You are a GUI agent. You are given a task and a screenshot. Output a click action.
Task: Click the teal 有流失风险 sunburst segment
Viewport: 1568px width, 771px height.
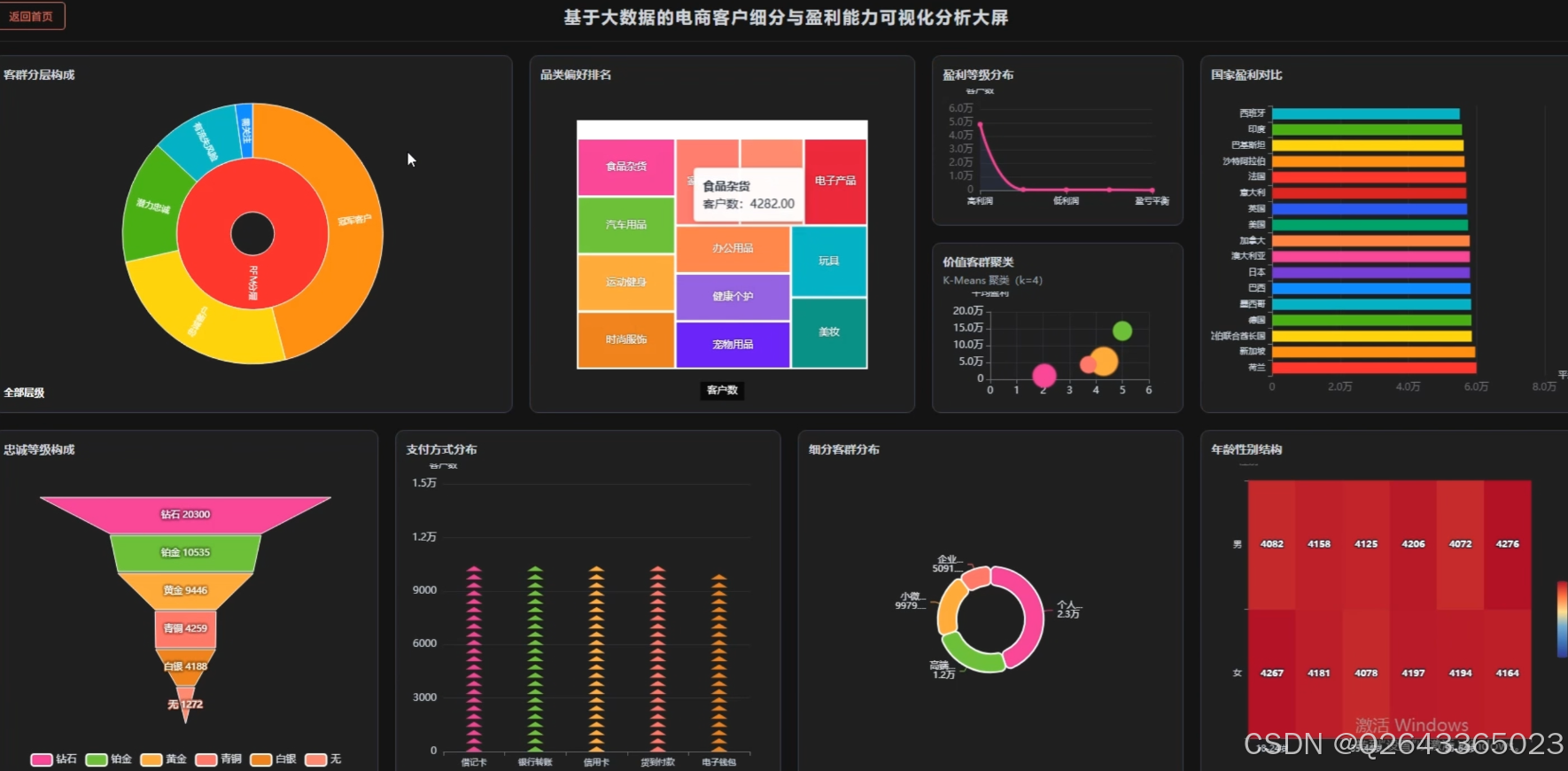click(206, 142)
